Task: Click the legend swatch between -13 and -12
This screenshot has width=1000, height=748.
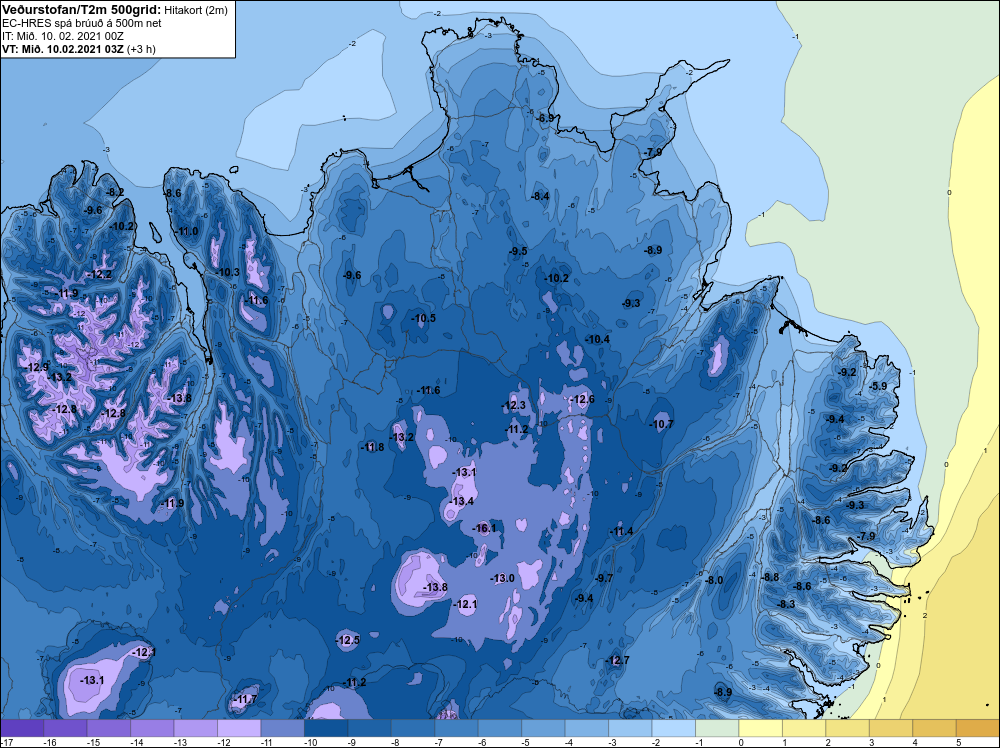Action: [x=196, y=728]
